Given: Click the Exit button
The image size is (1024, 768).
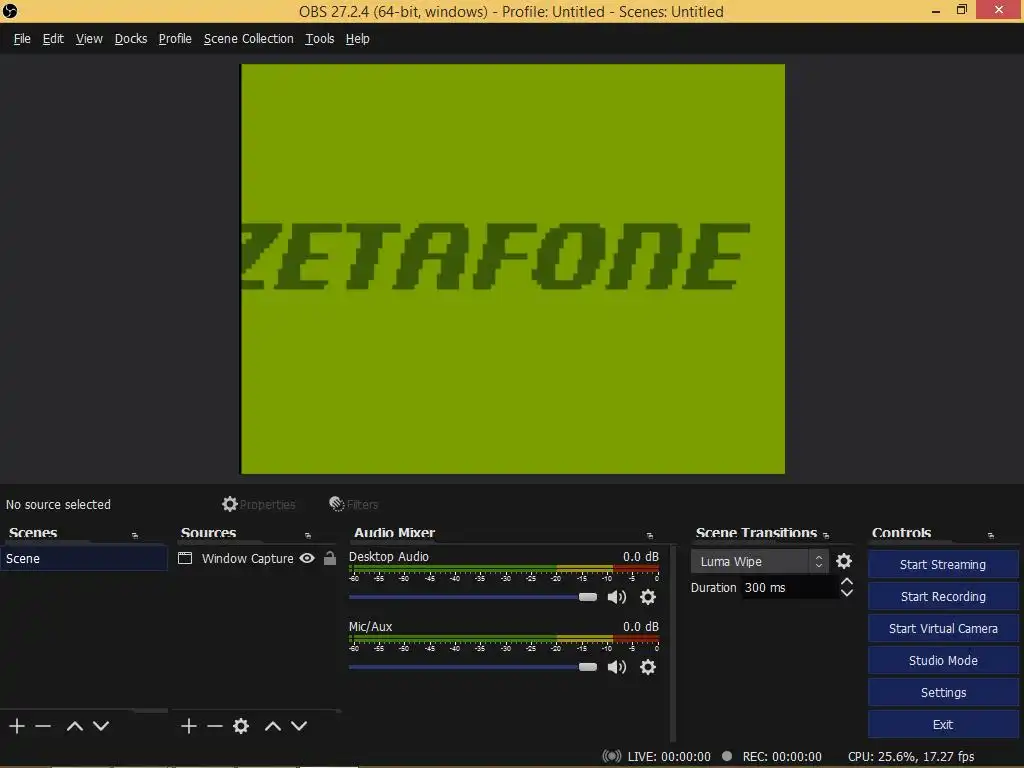Looking at the screenshot, I should point(942,724).
